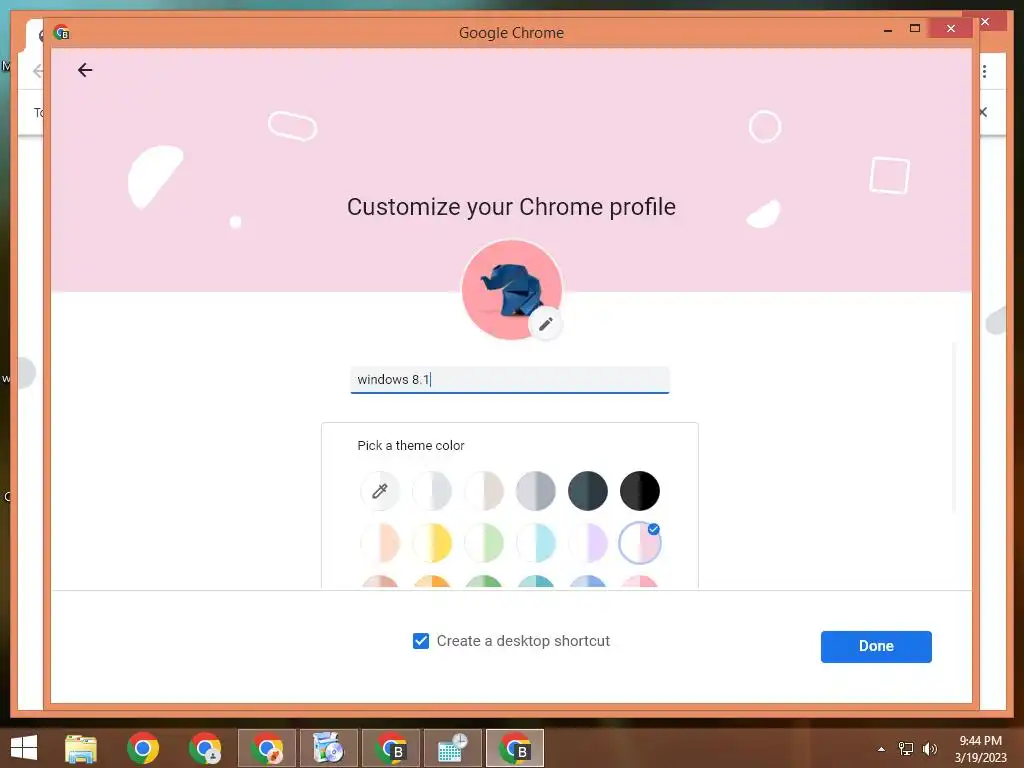
Task: Click the origami elephant profile picture
Action: pos(511,290)
